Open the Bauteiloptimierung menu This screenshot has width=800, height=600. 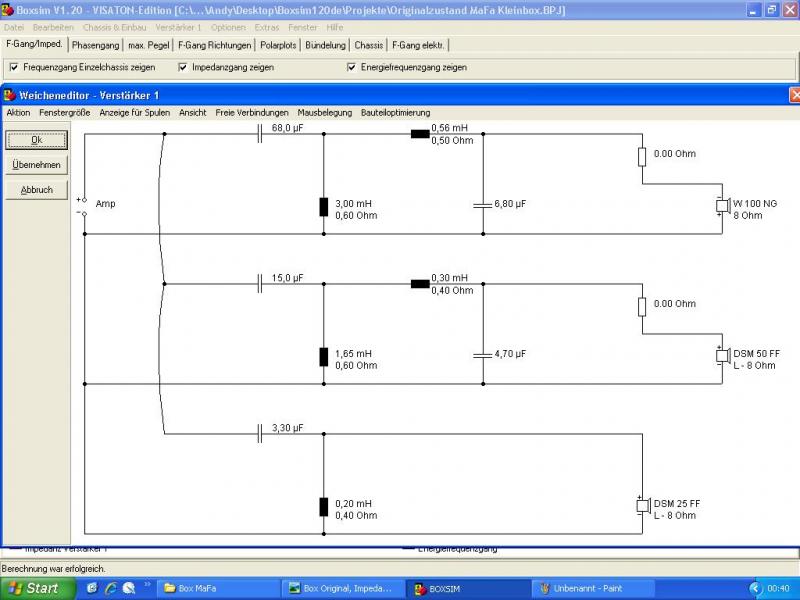[x=395, y=112]
